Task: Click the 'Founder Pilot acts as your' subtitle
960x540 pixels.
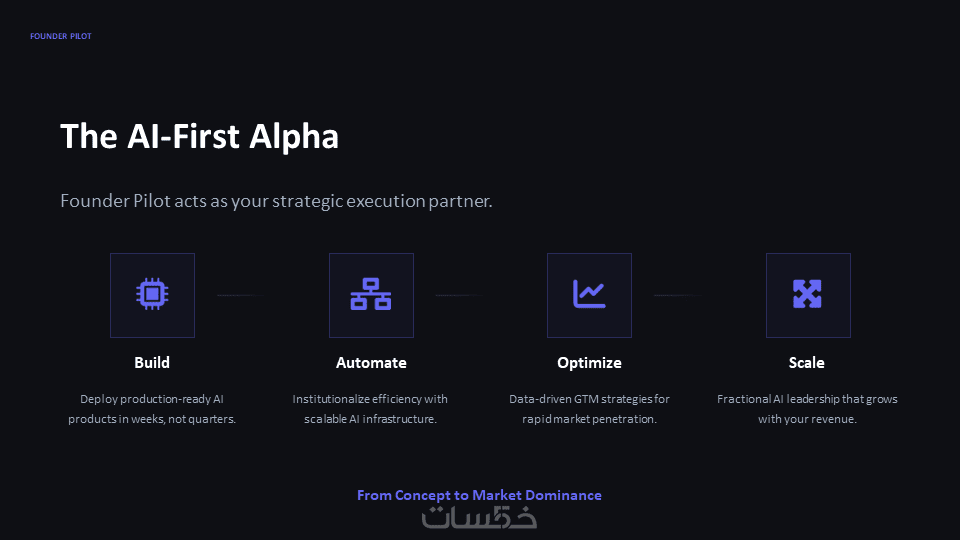Action: 276,201
